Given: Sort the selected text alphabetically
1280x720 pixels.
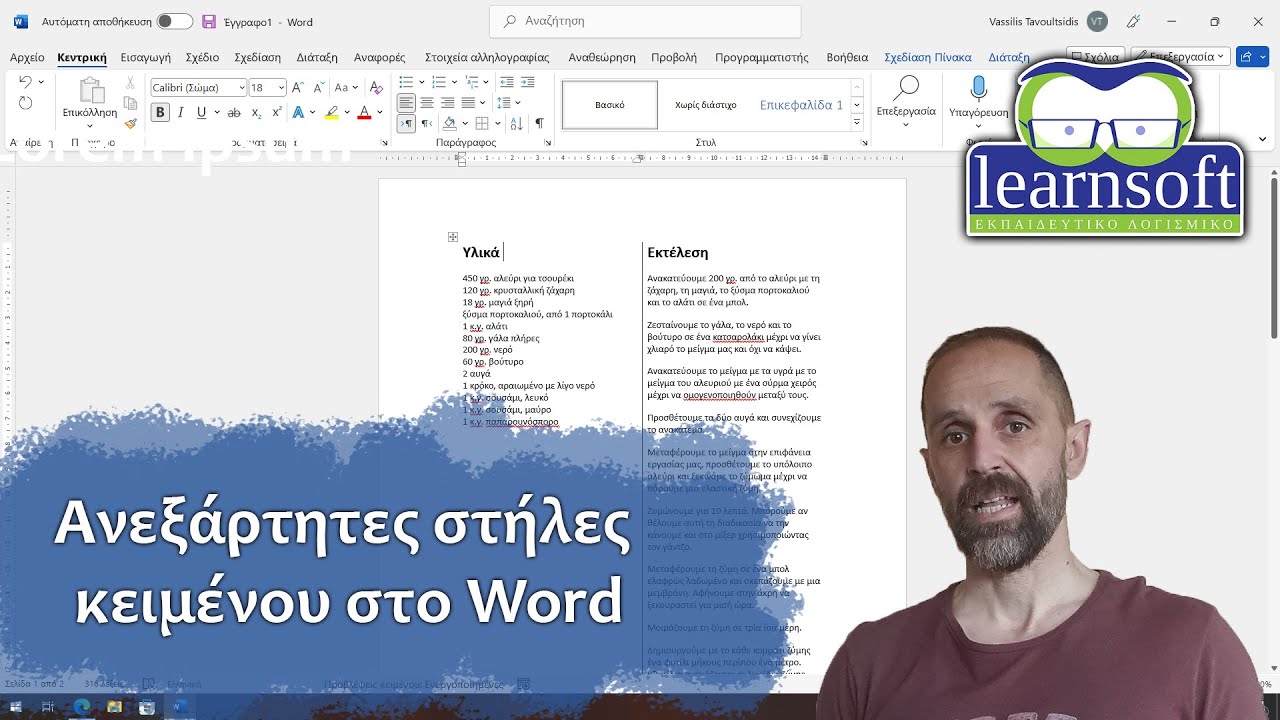Looking at the screenshot, I should [516, 124].
